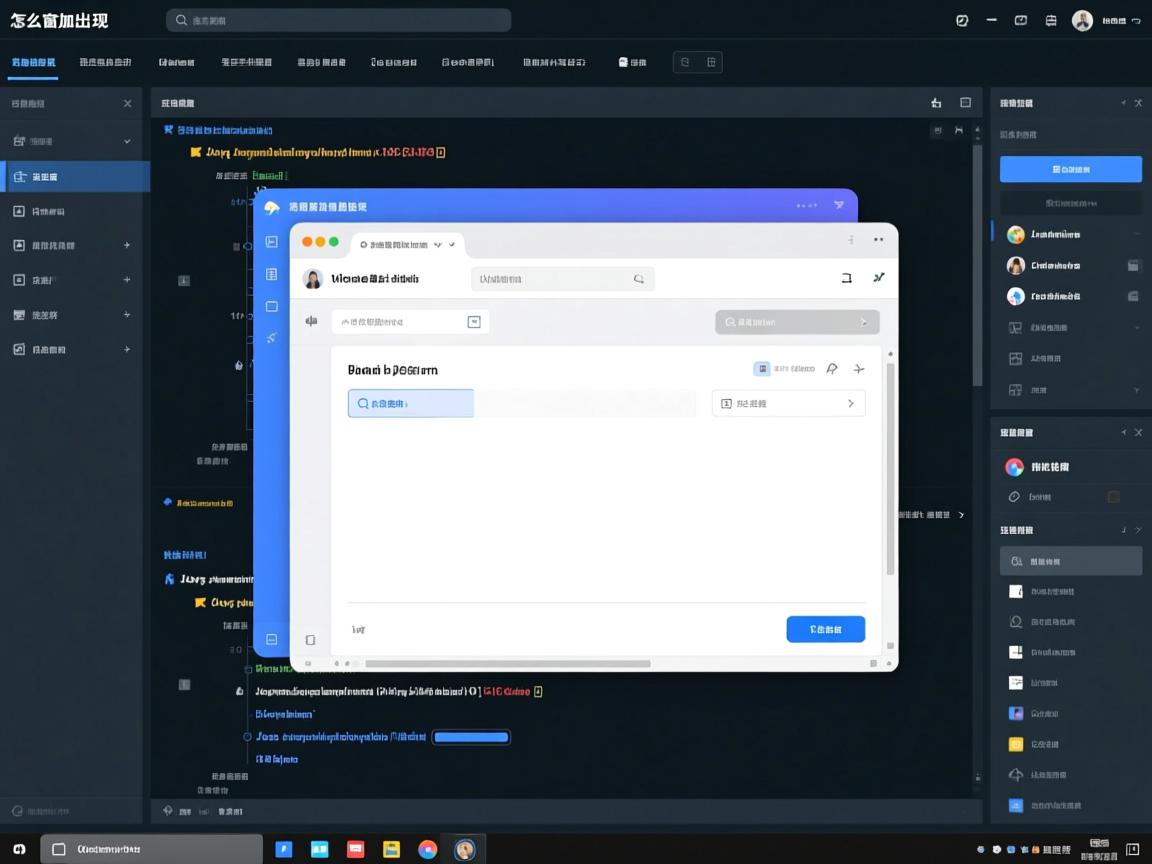The width and height of the screenshot is (1152, 864).
Task: Click the blue progress bar in the code editor
Action: pyautogui.click(x=471, y=737)
